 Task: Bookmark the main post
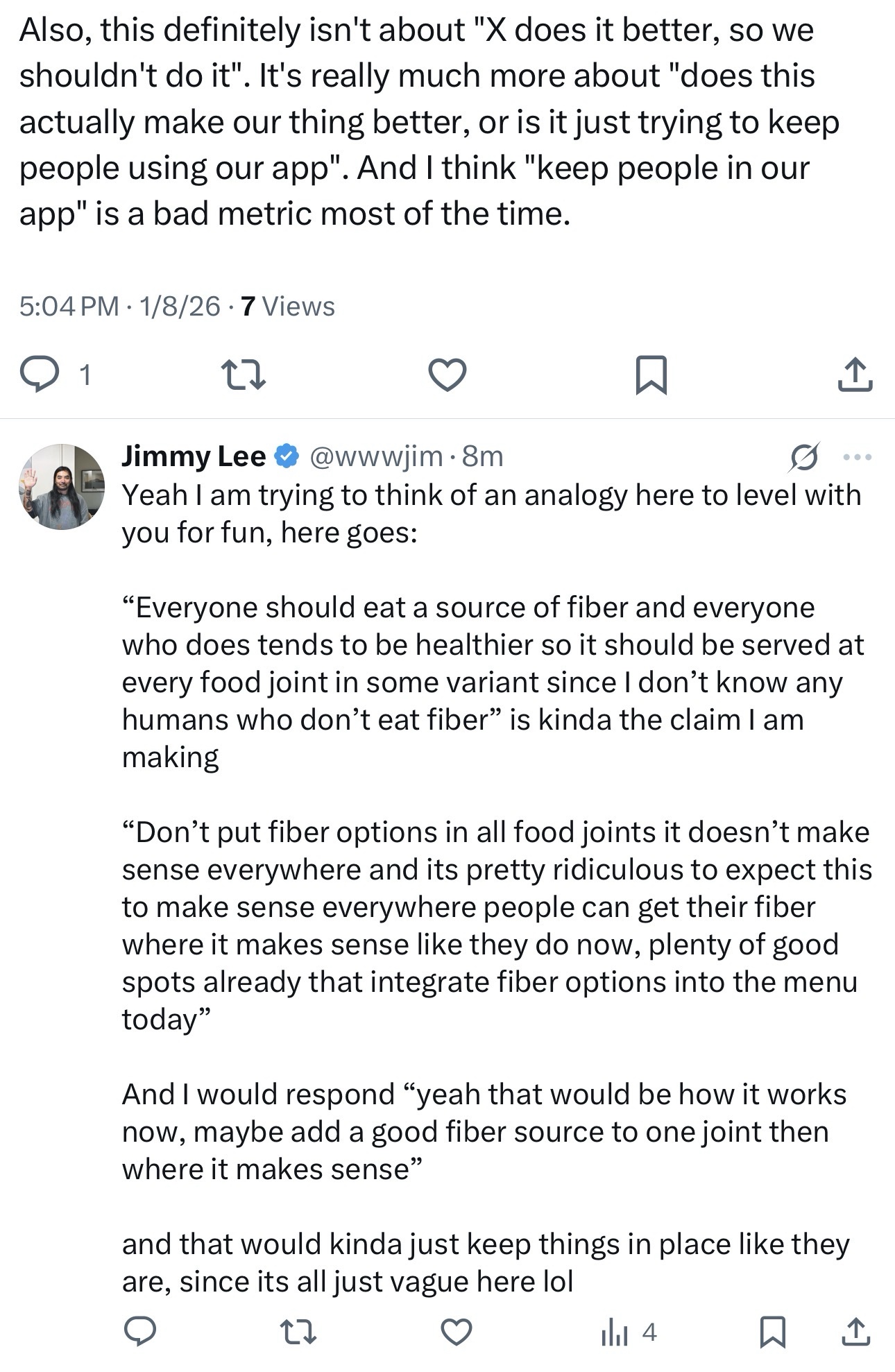pyautogui.click(x=651, y=375)
